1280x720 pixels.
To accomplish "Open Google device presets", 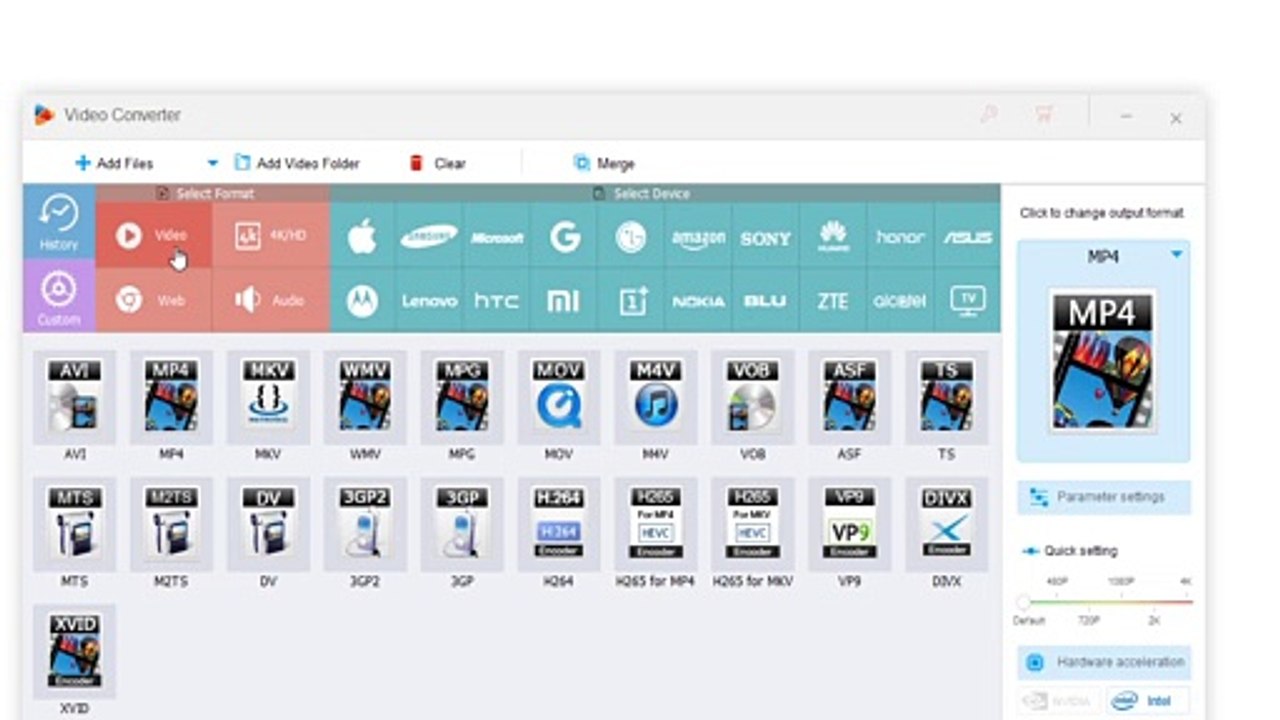I will 564,237.
